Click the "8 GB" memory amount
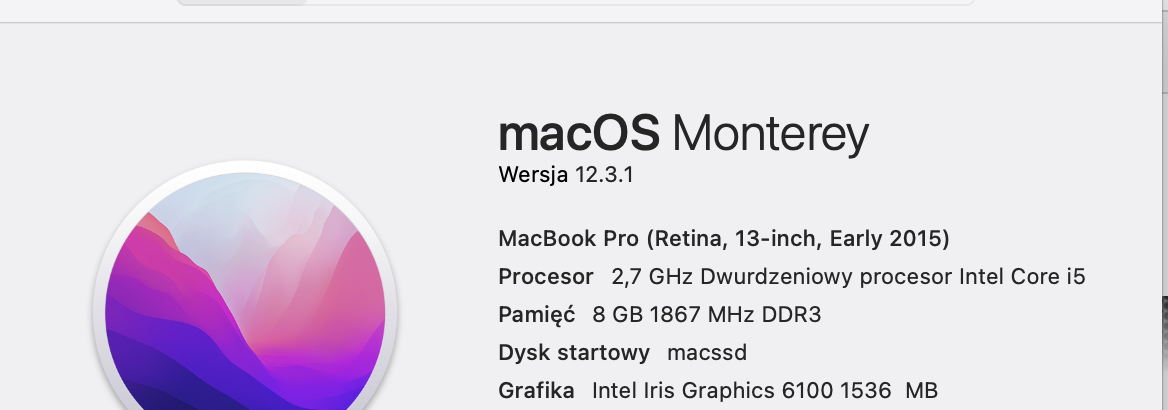The height and width of the screenshot is (410, 1168). click(x=616, y=315)
